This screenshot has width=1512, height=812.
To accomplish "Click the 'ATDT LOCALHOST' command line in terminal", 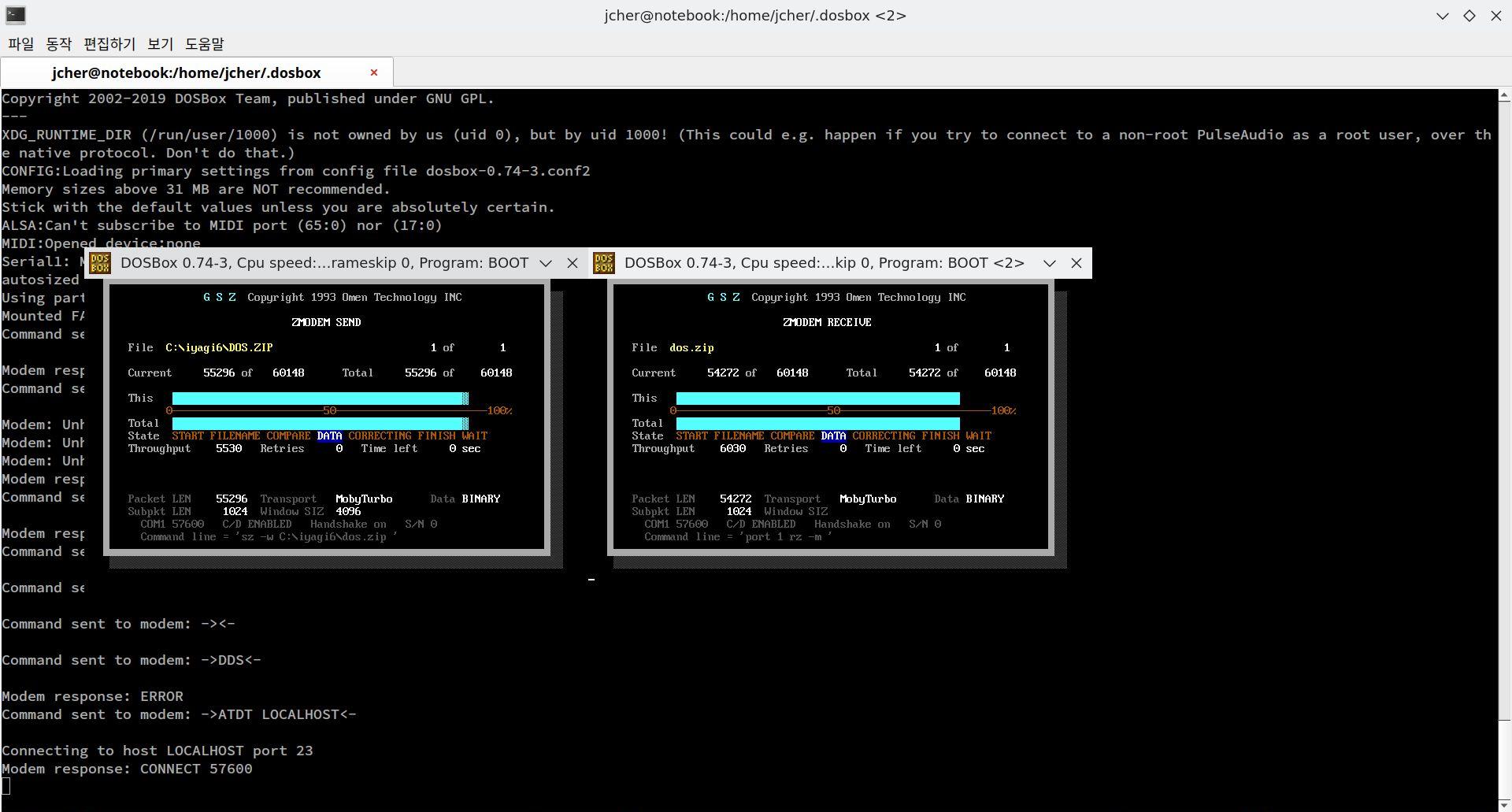I will pyautogui.click(x=179, y=714).
